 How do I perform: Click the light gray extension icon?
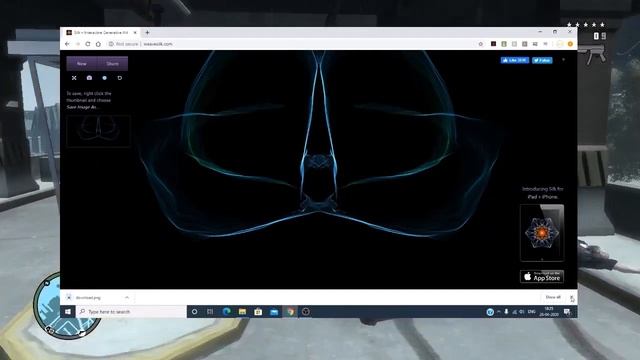coord(514,44)
